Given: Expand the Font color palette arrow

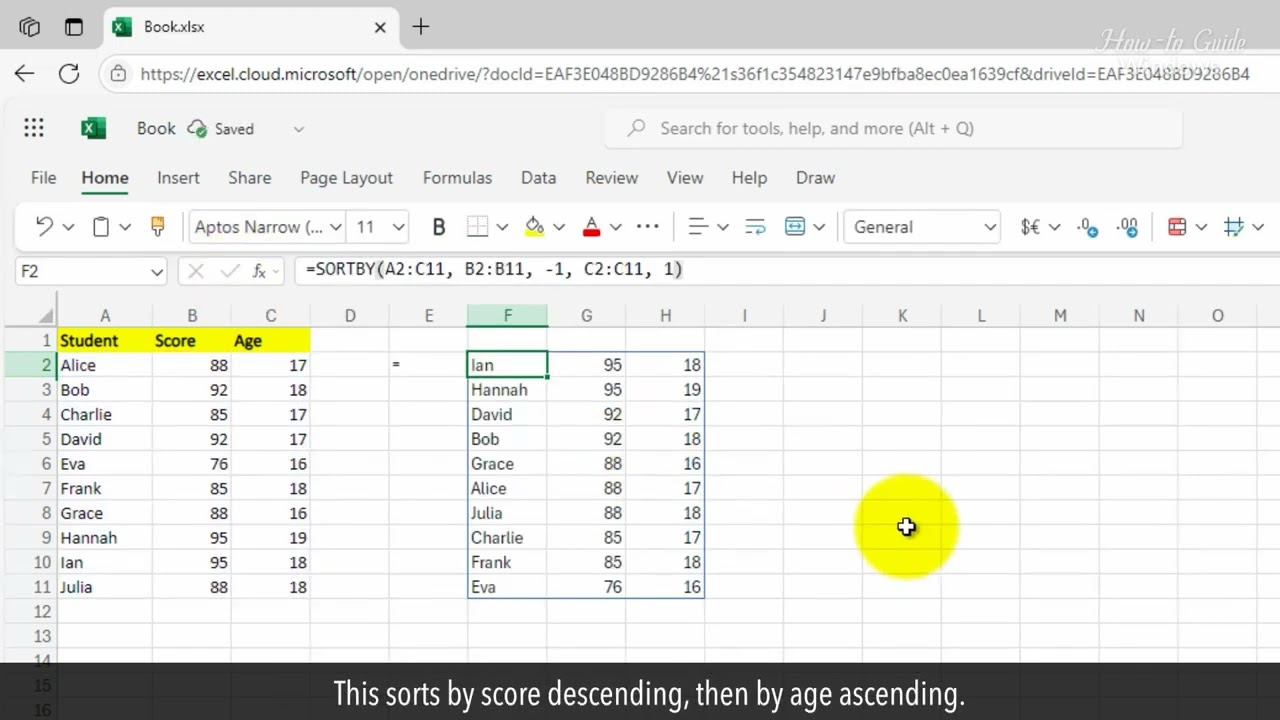Looking at the screenshot, I should coord(616,228).
